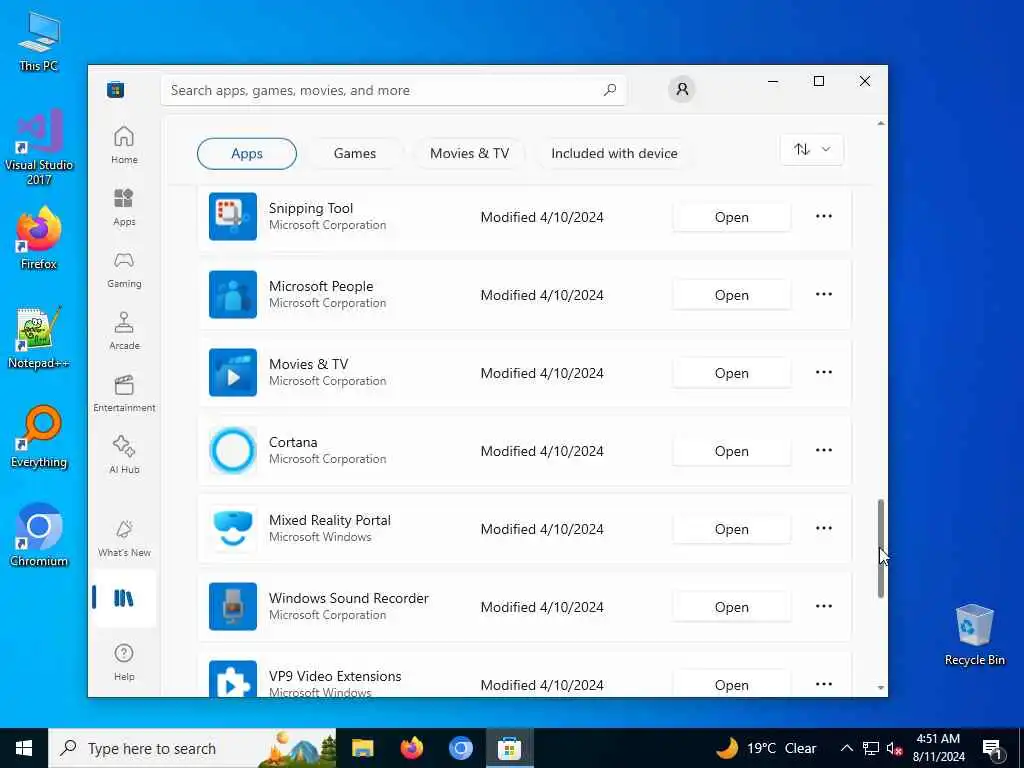
Task: Click the muted volume tray icon
Action: [x=894, y=748]
